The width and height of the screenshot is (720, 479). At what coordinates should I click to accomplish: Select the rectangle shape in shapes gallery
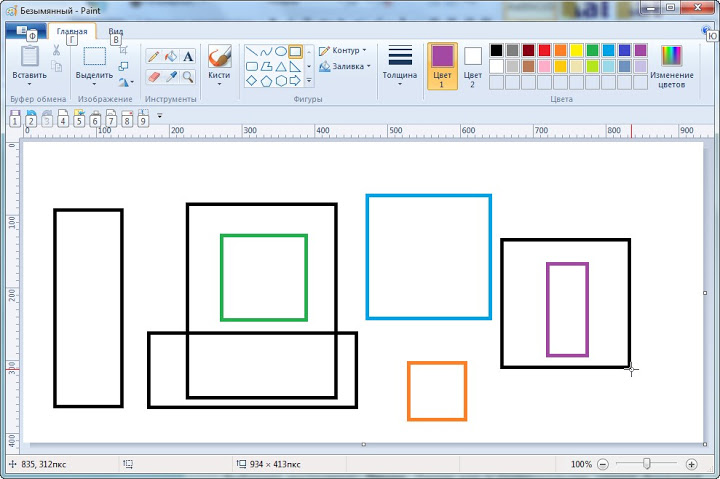(296, 51)
